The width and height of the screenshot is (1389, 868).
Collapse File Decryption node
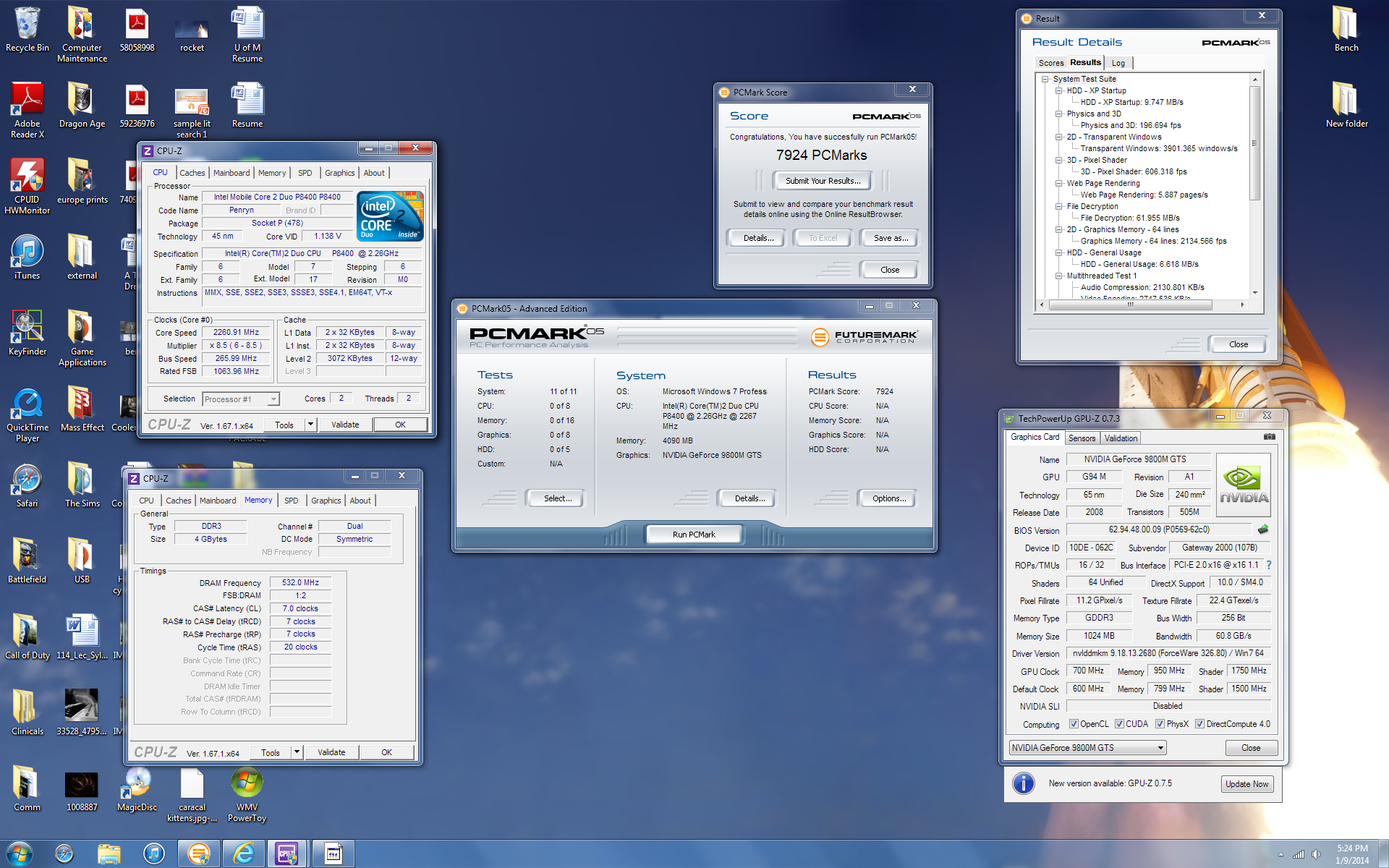[1059, 206]
